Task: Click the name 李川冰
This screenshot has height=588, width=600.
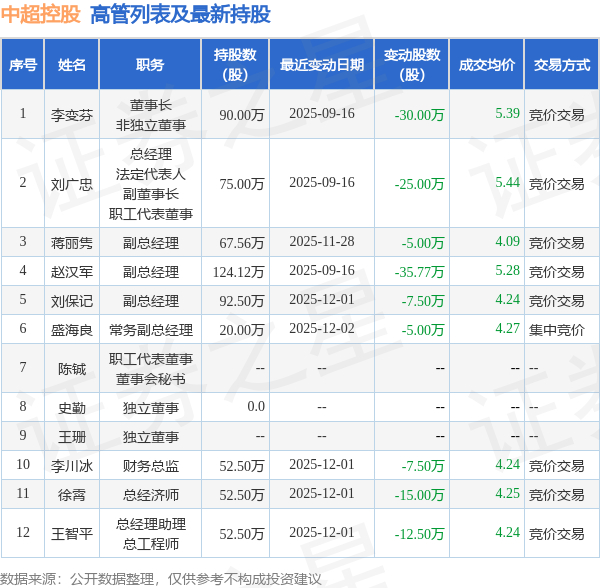Action: click(72, 466)
